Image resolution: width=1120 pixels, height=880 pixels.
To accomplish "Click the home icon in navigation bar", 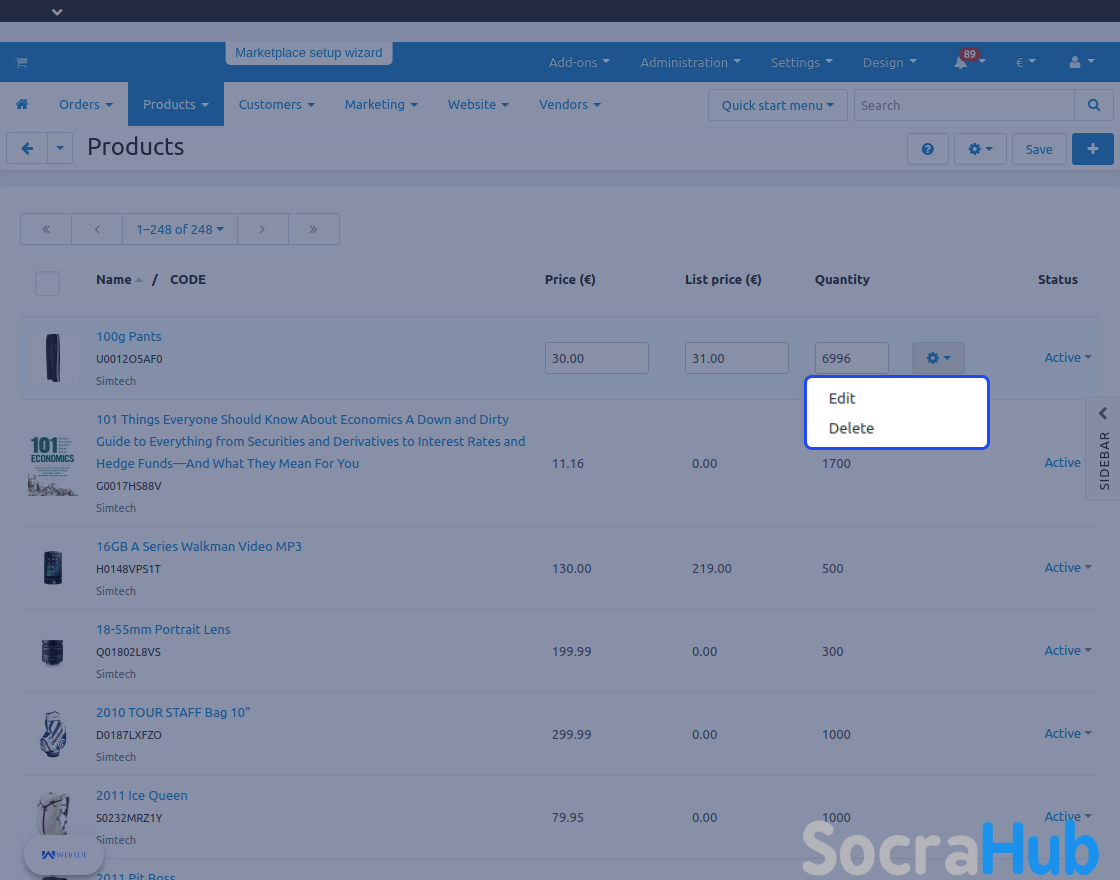I will point(21,105).
